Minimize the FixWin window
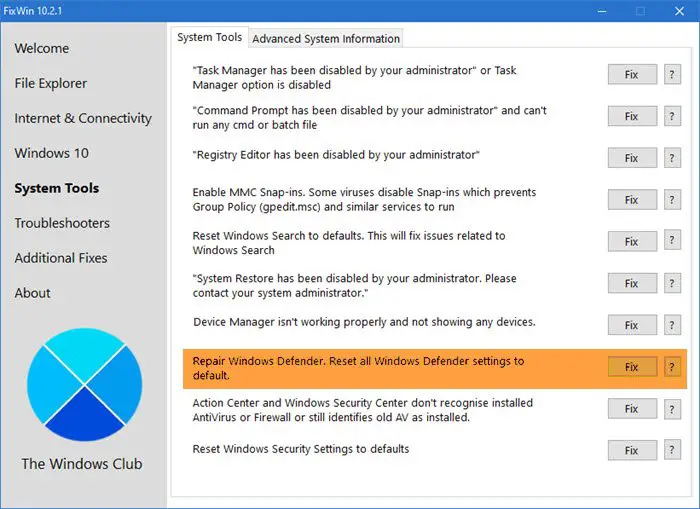 [602, 11]
